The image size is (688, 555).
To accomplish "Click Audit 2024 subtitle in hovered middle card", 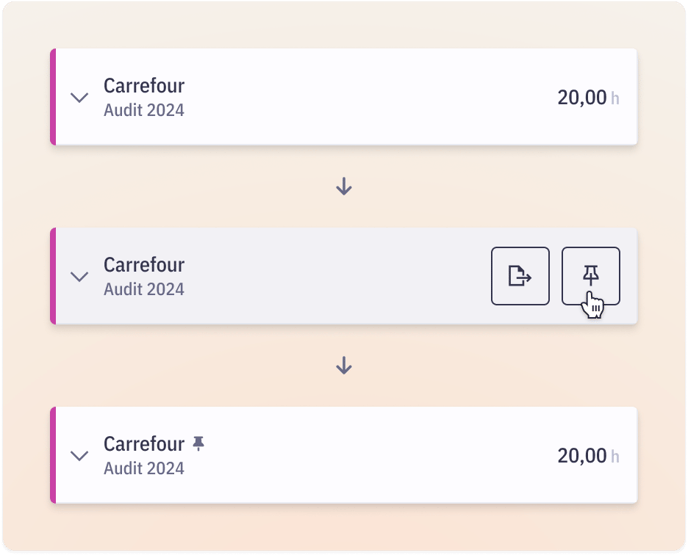I will pyautogui.click(x=144, y=289).
